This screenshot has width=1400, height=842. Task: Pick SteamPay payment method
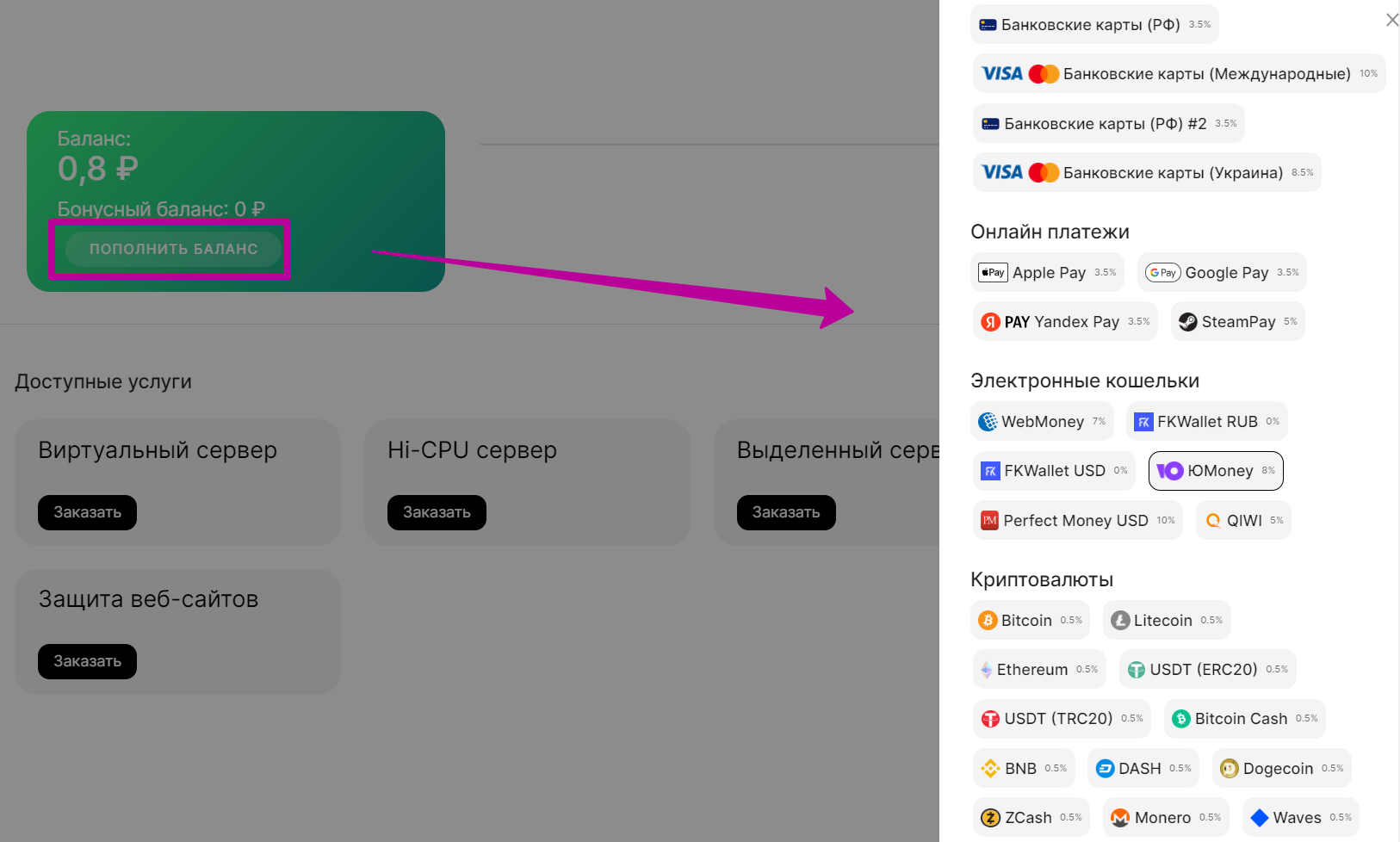click(x=1237, y=321)
